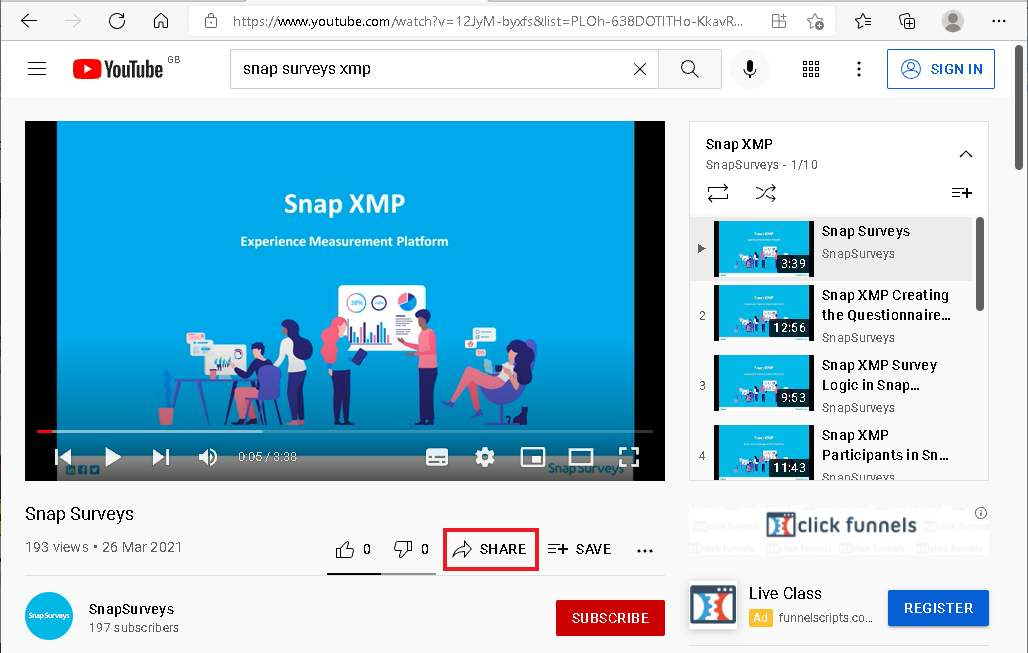Open the SnapSurveys channel name link
This screenshot has height=653, width=1028.
coord(131,609)
